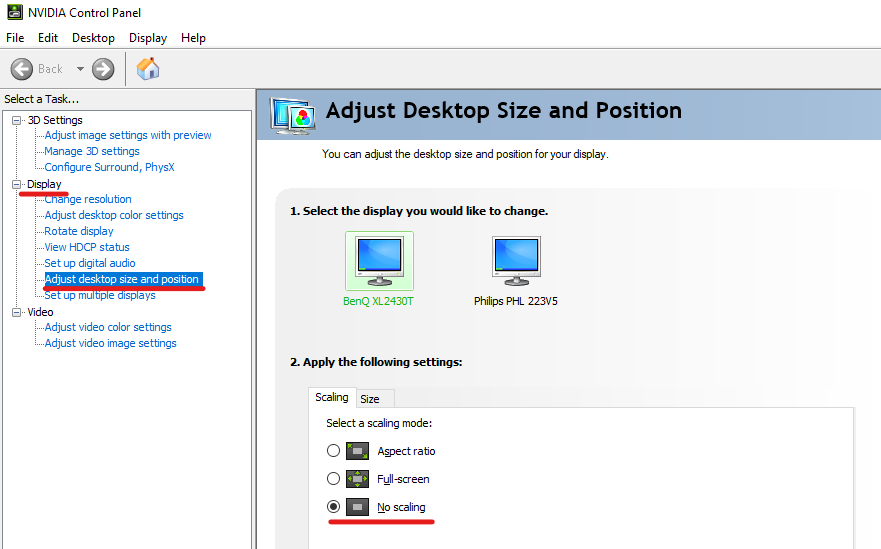The width and height of the screenshot is (881, 549).
Task: Open Set up multiple displays
Action: (x=100, y=295)
